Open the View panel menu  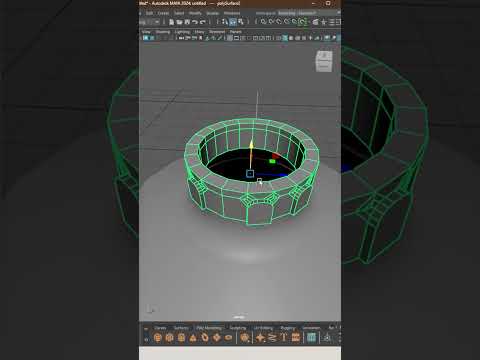[146, 32]
